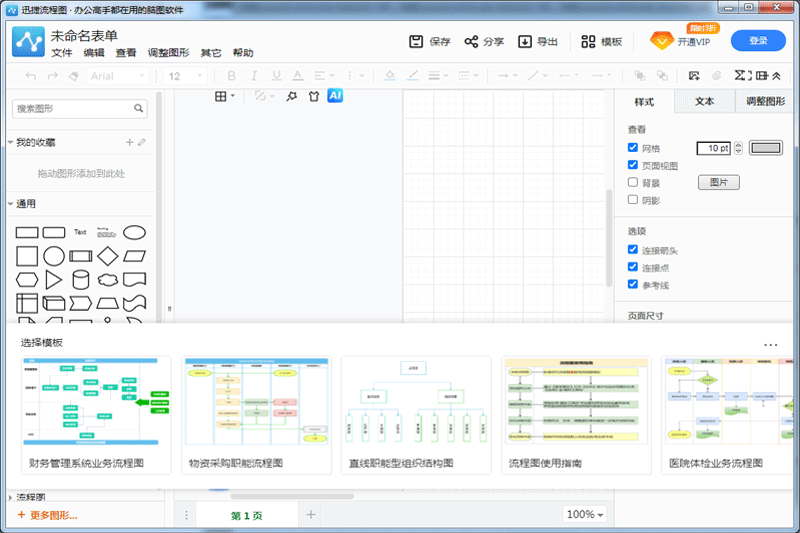The image size is (800, 533).
Task: Click the plus icon beside 我的收藏
Action: [129, 143]
